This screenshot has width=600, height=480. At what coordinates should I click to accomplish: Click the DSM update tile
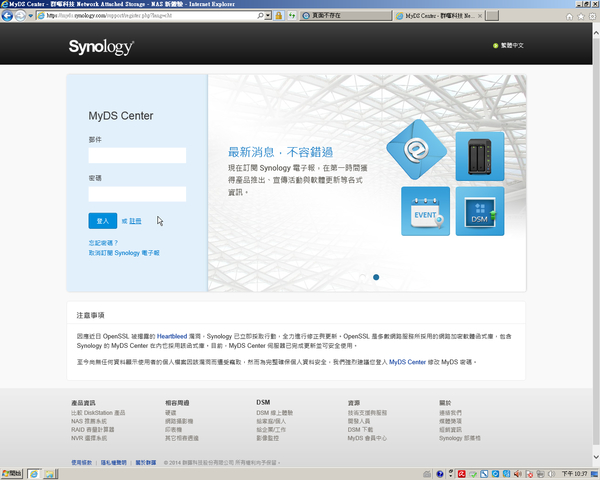pos(479,211)
